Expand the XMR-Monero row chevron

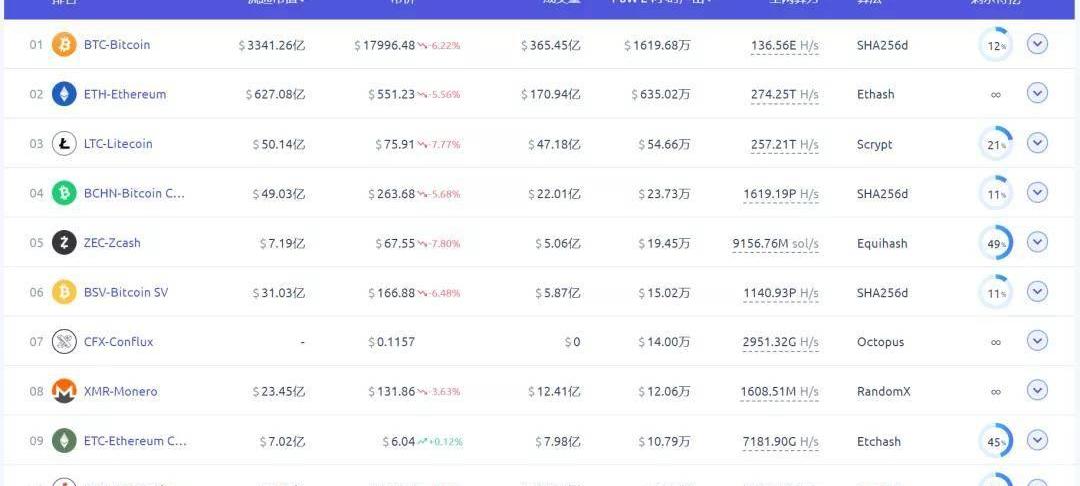click(x=1037, y=390)
